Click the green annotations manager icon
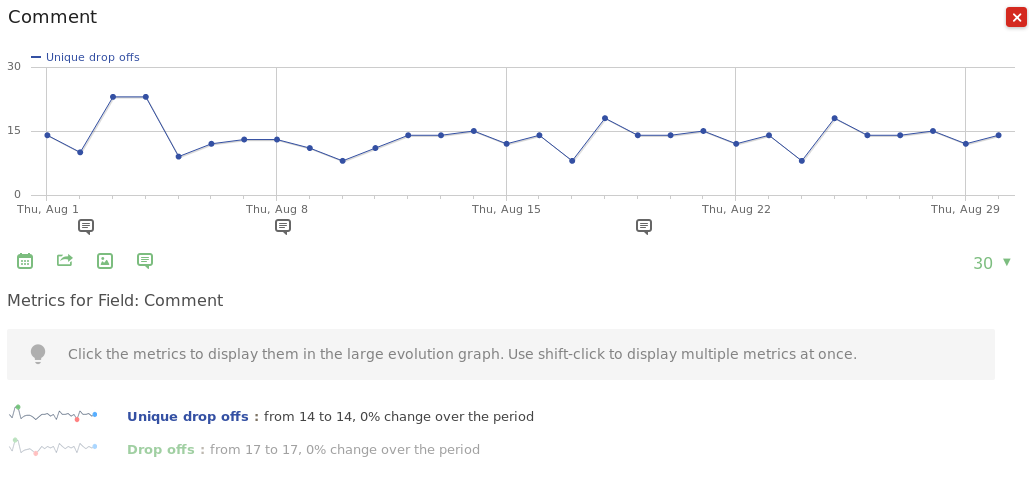Viewport: 1029px width, 478px height. (x=145, y=261)
